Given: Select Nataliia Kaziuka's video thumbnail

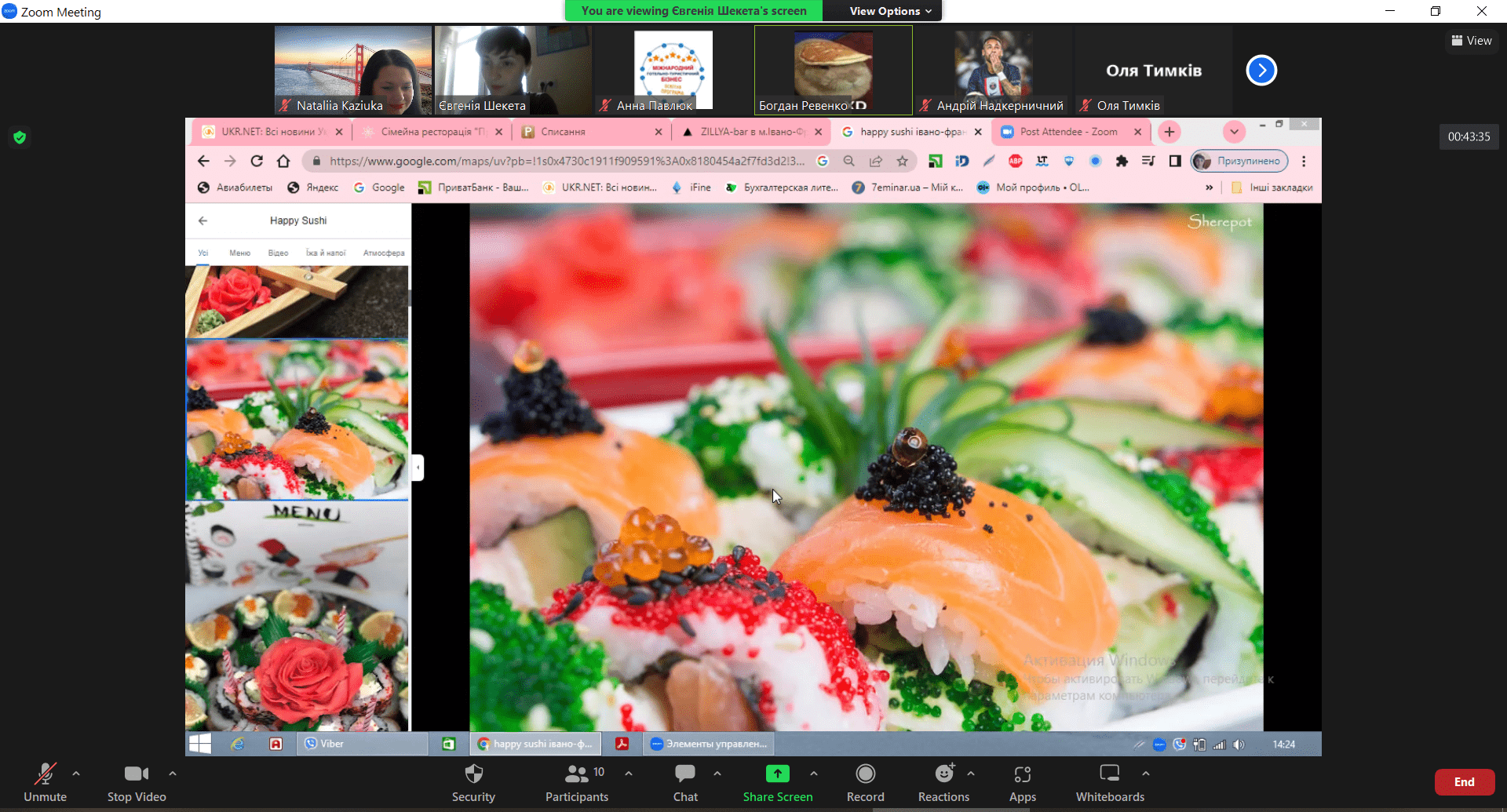Looking at the screenshot, I should (x=353, y=71).
